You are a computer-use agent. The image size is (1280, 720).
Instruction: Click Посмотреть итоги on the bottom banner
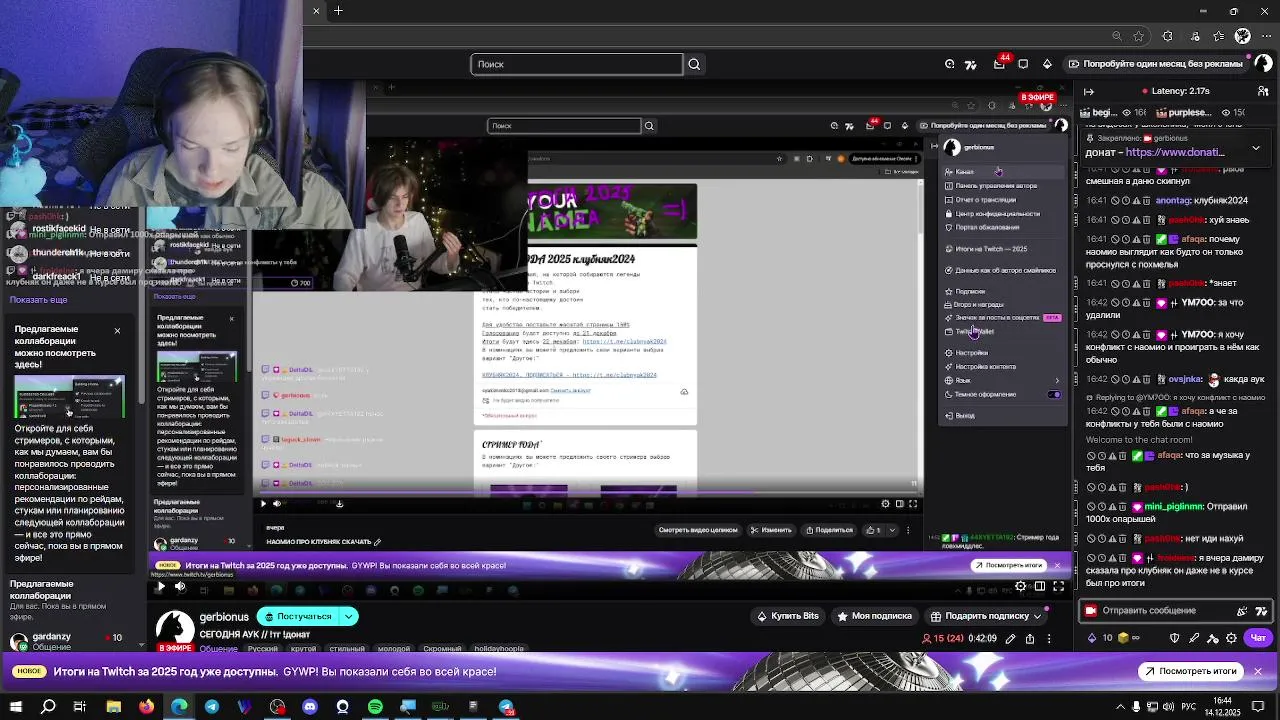(1189, 671)
